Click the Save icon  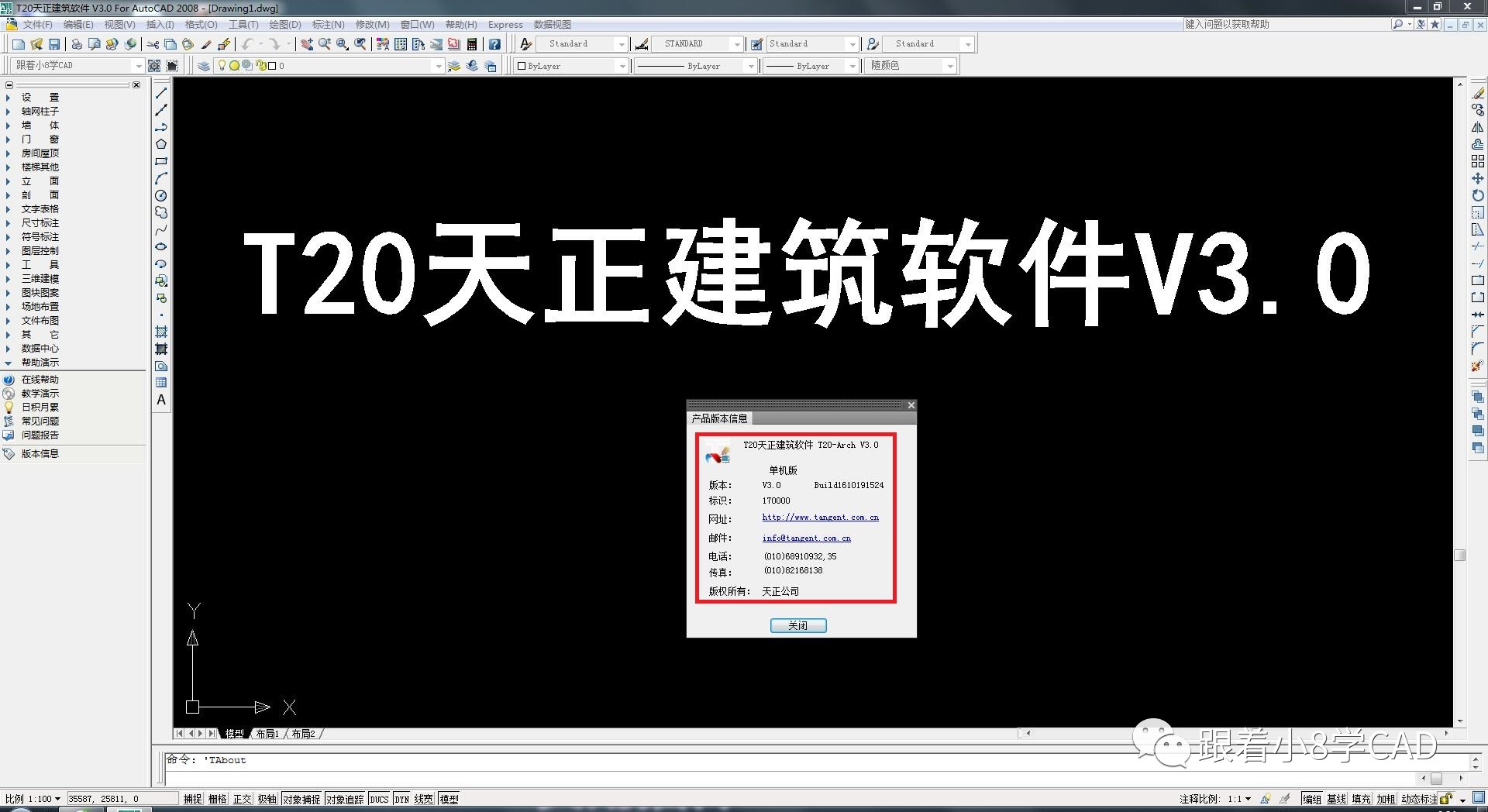click(54, 44)
